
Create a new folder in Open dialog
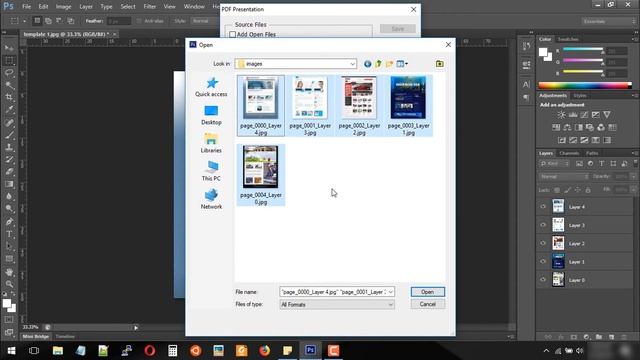[x=389, y=64]
